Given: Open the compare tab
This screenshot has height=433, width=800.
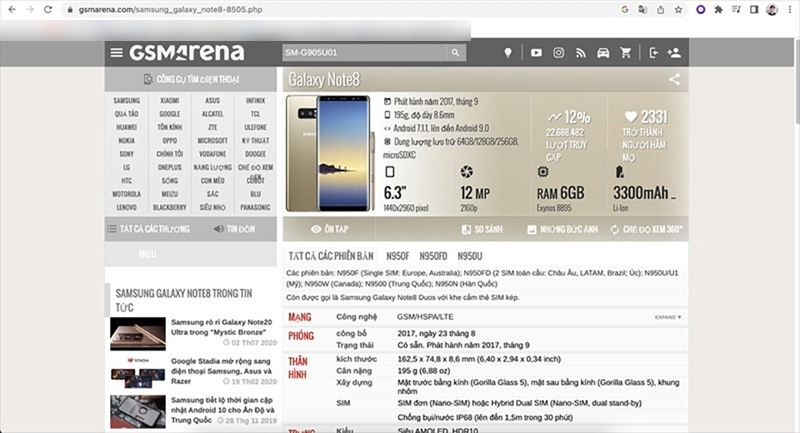Looking at the screenshot, I should (482, 229).
